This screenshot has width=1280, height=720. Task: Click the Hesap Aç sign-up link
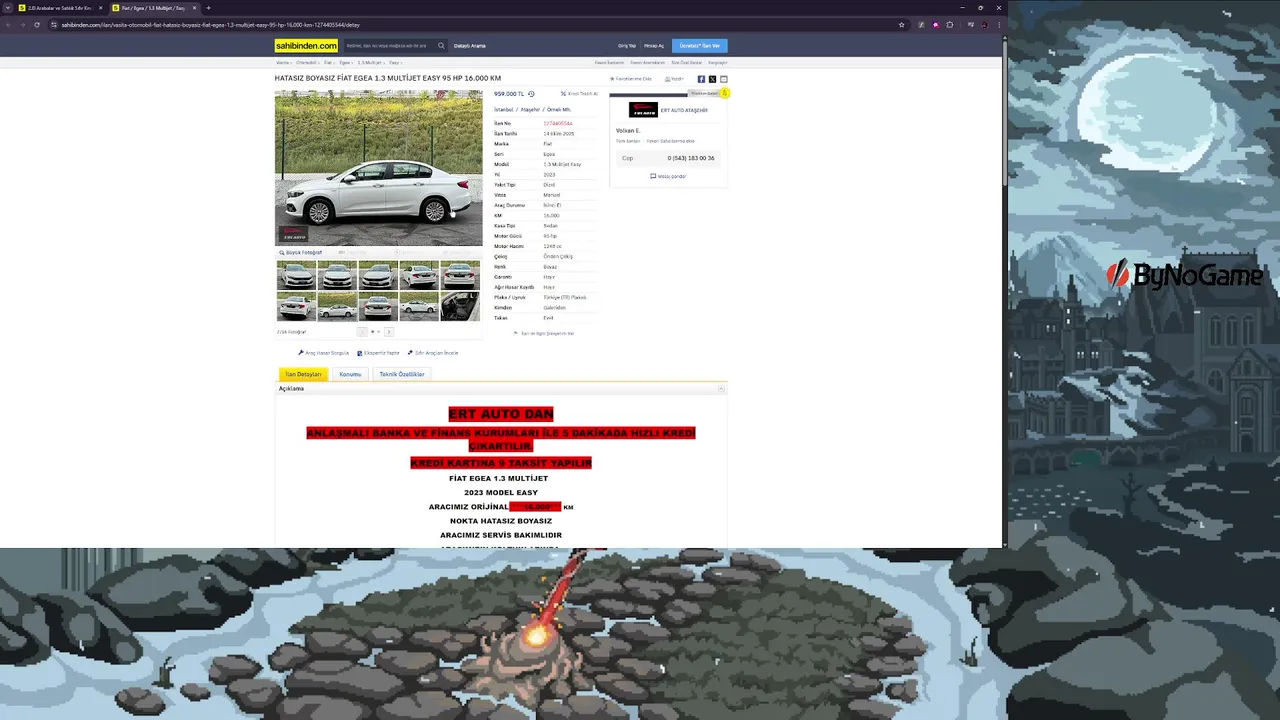coord(654,46)
